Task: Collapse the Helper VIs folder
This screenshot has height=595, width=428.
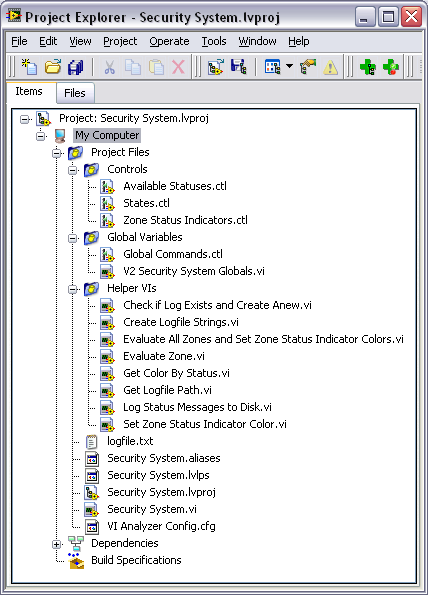Action: tap(72, 290)
